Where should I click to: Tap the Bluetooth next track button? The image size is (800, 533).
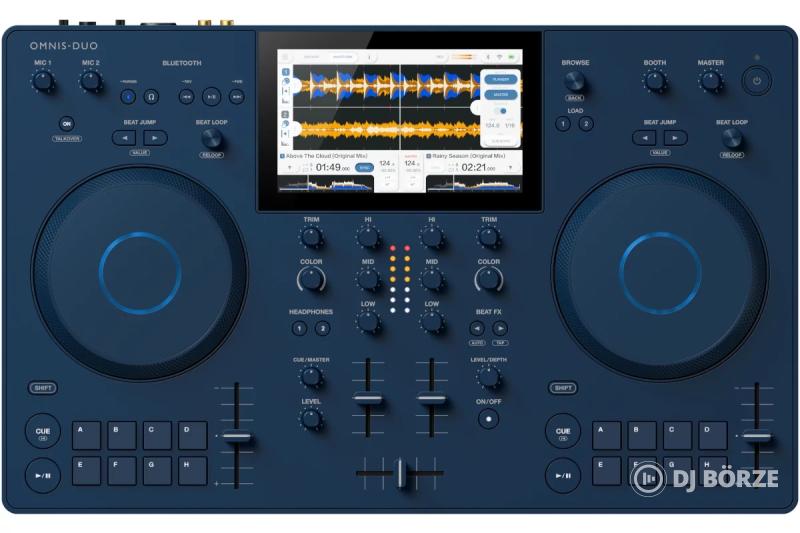click(x=236, y=96)
